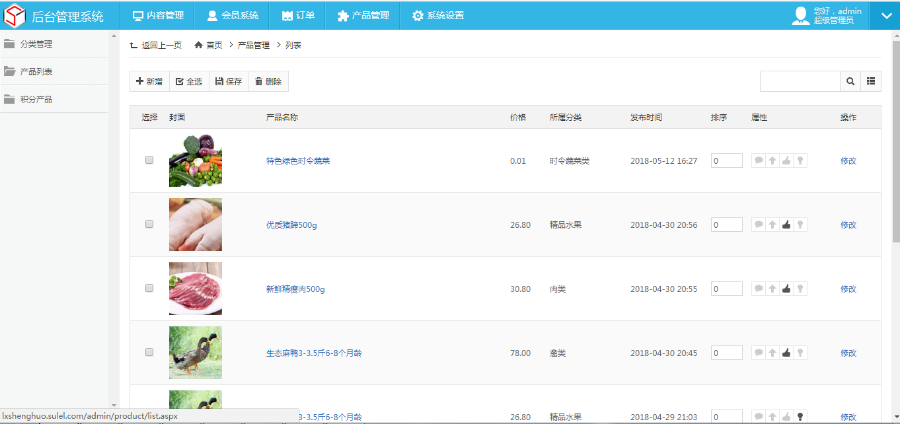900x424 pixels.
Task: Open the 内容管理 menu
Action: [x=158, y=15]
